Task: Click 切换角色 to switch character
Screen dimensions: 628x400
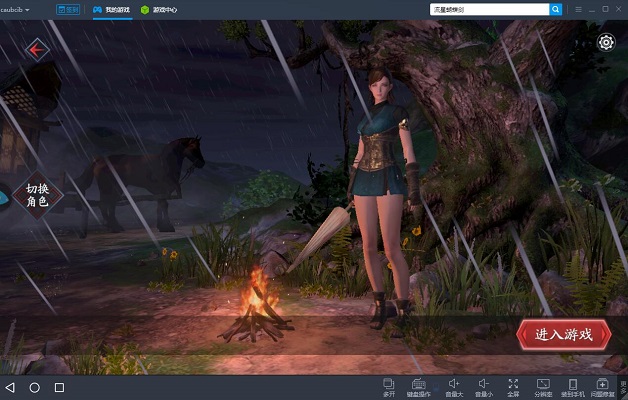Action: [x=38, y=195]
